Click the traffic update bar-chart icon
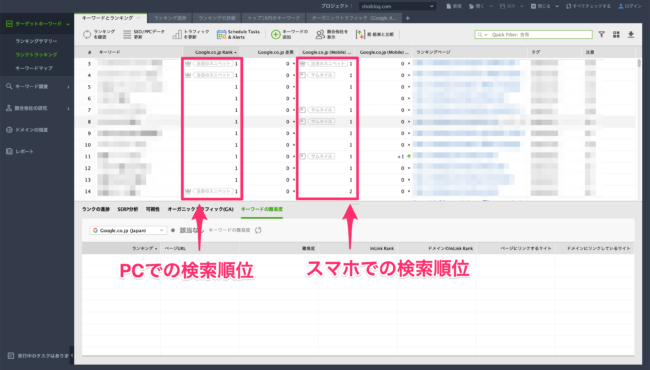650x370 pixels. click(x=177, y=34)
